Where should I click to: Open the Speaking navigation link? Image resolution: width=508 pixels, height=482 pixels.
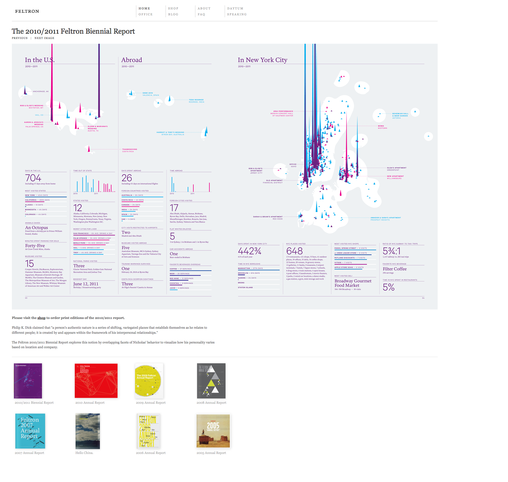point(237,14)
